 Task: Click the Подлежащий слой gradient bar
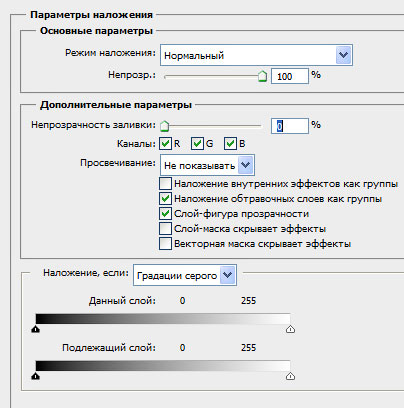[x=163, y=366]
